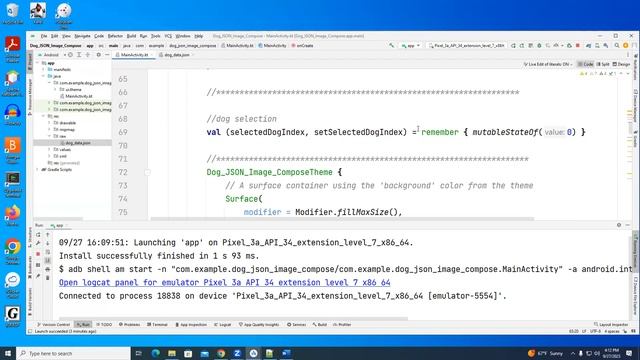Hide the Project tool window panel
The height and width of the screenshot is (360, 640).
[107, 55]
